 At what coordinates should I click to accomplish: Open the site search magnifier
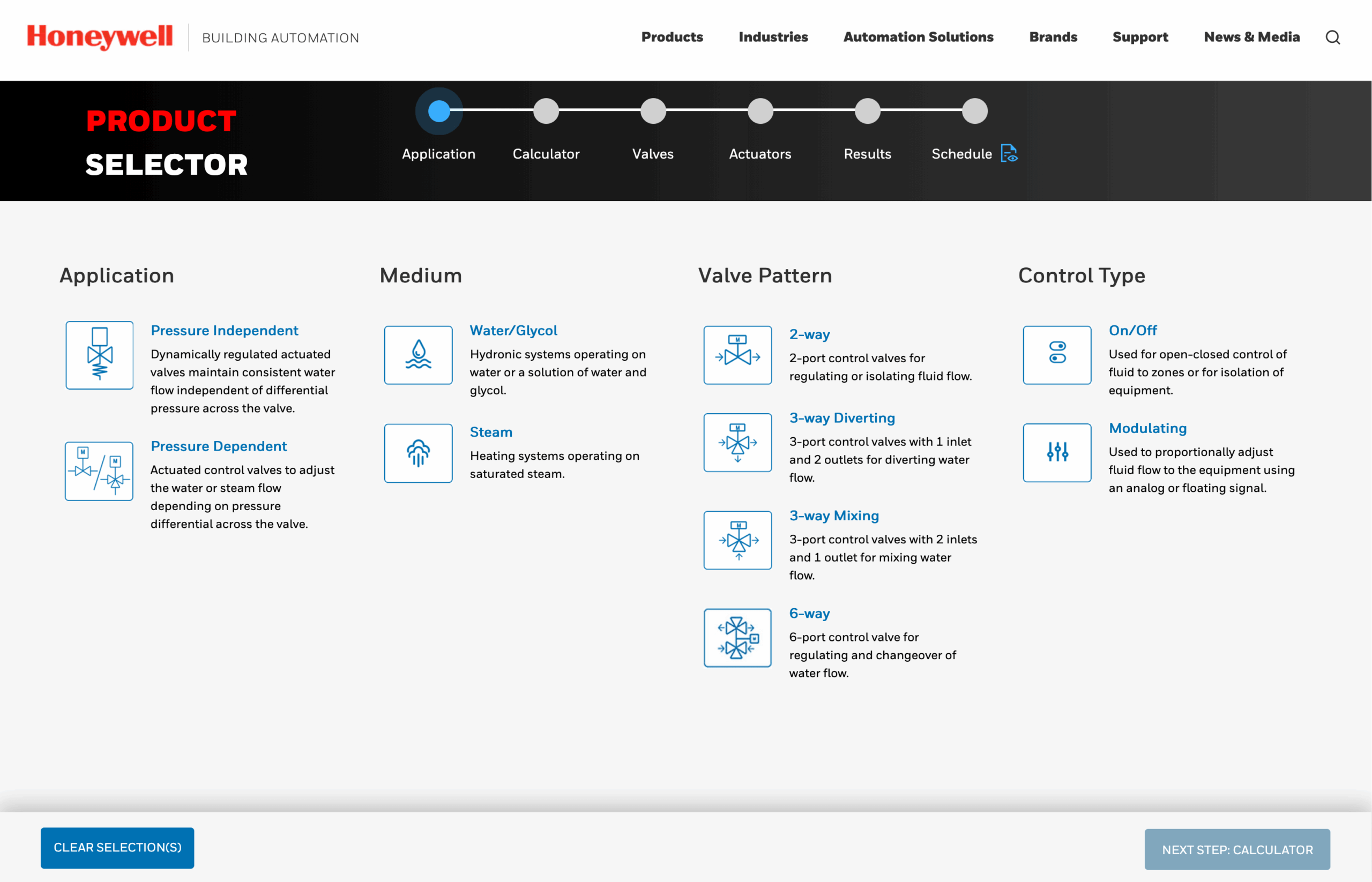(x=1333, y=37)
